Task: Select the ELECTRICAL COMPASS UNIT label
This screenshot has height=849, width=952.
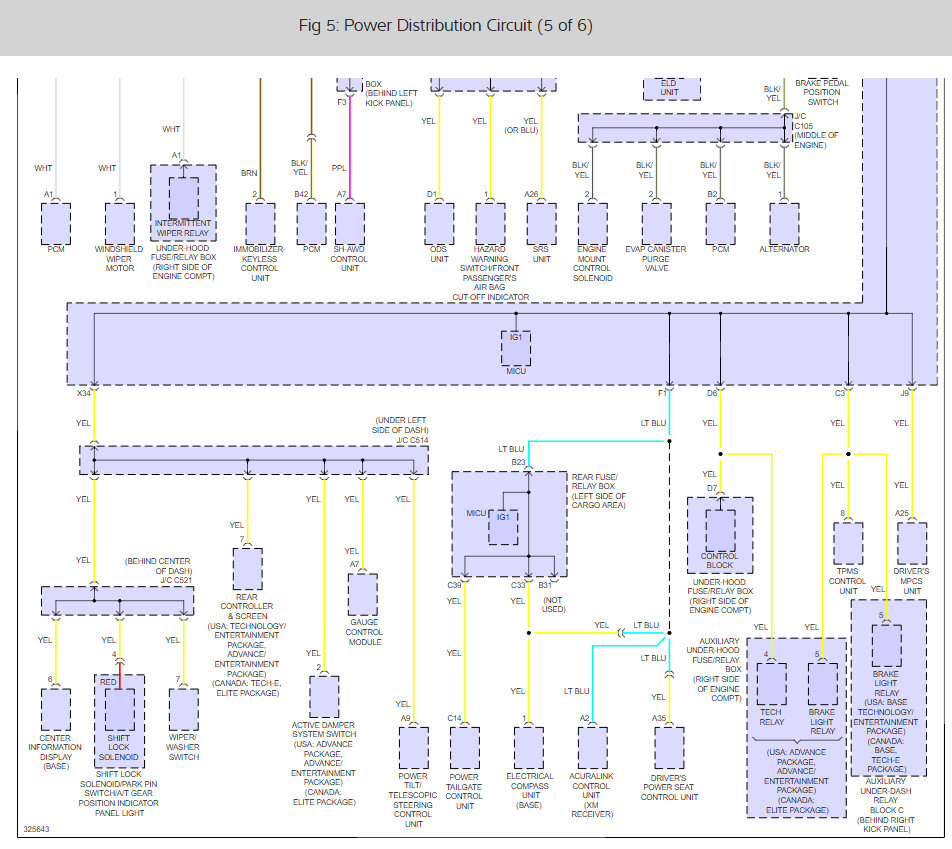Action: 529,786
